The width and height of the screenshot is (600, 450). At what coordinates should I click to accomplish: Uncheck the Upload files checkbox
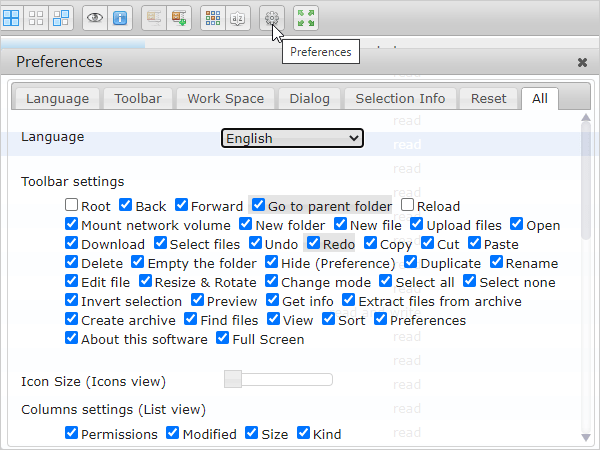point(417,224)
